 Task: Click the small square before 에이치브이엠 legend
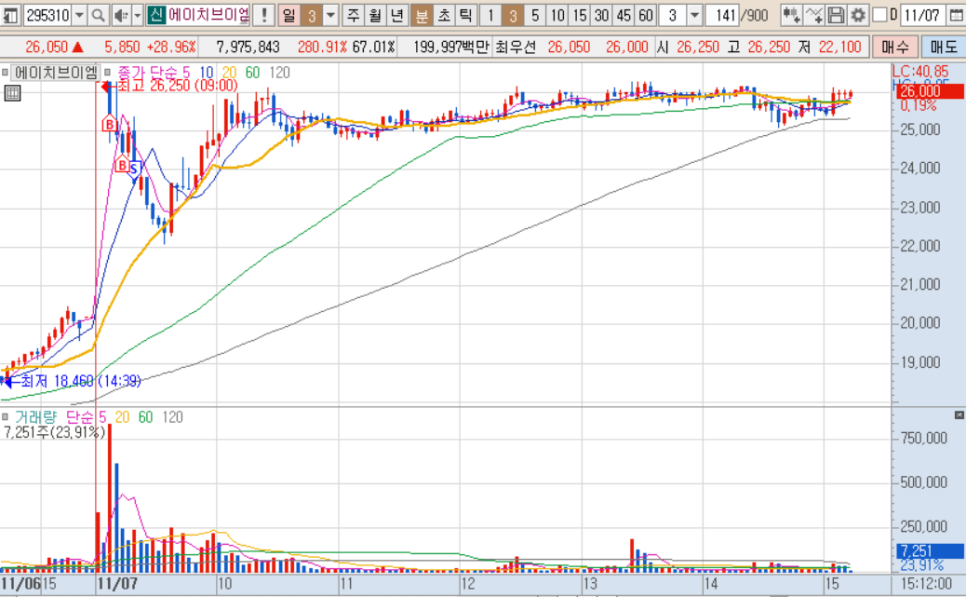point(5,73)
